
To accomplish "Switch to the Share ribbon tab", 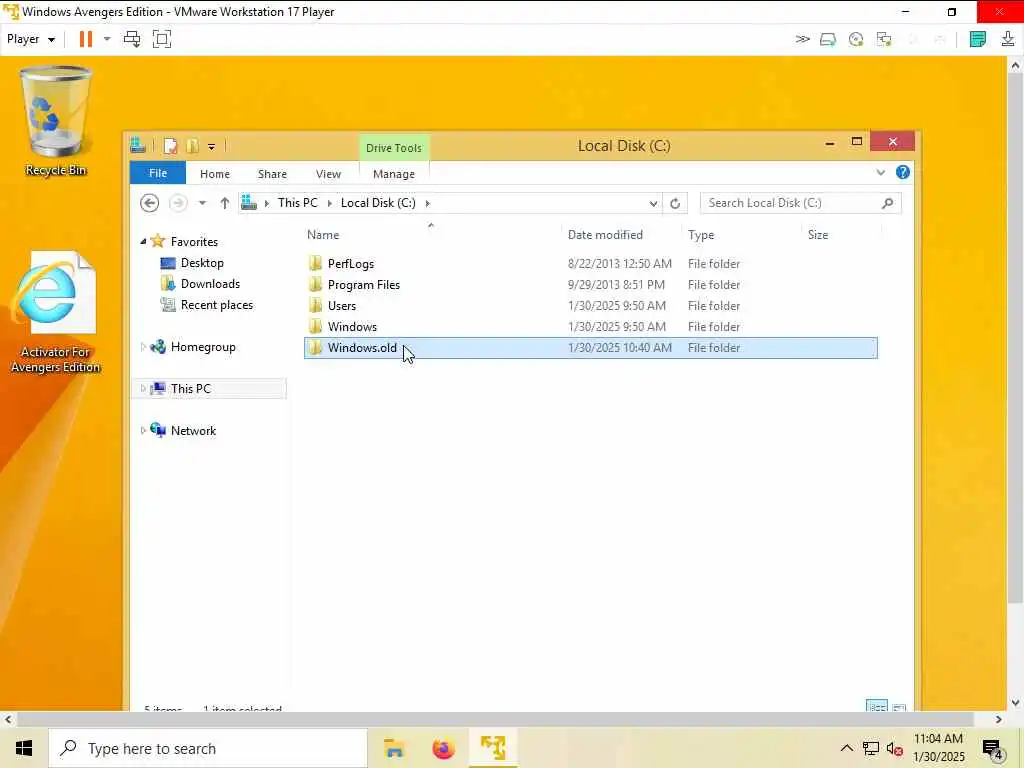I will point(272,174).
